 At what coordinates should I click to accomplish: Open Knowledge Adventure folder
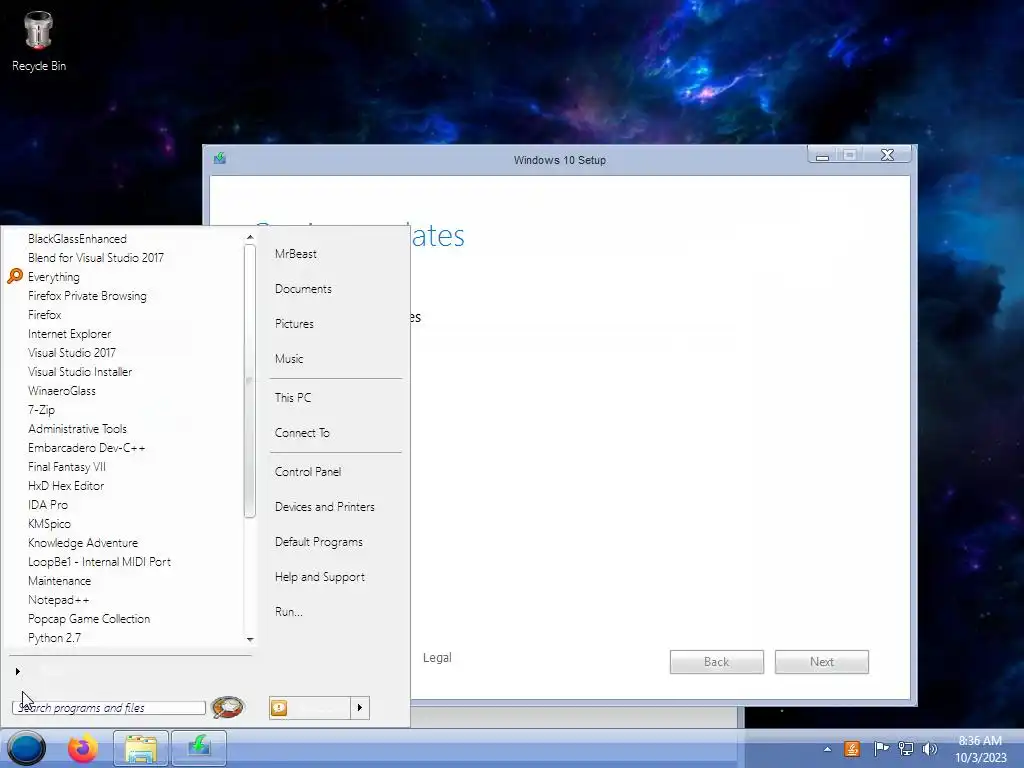tap(83, 543)
